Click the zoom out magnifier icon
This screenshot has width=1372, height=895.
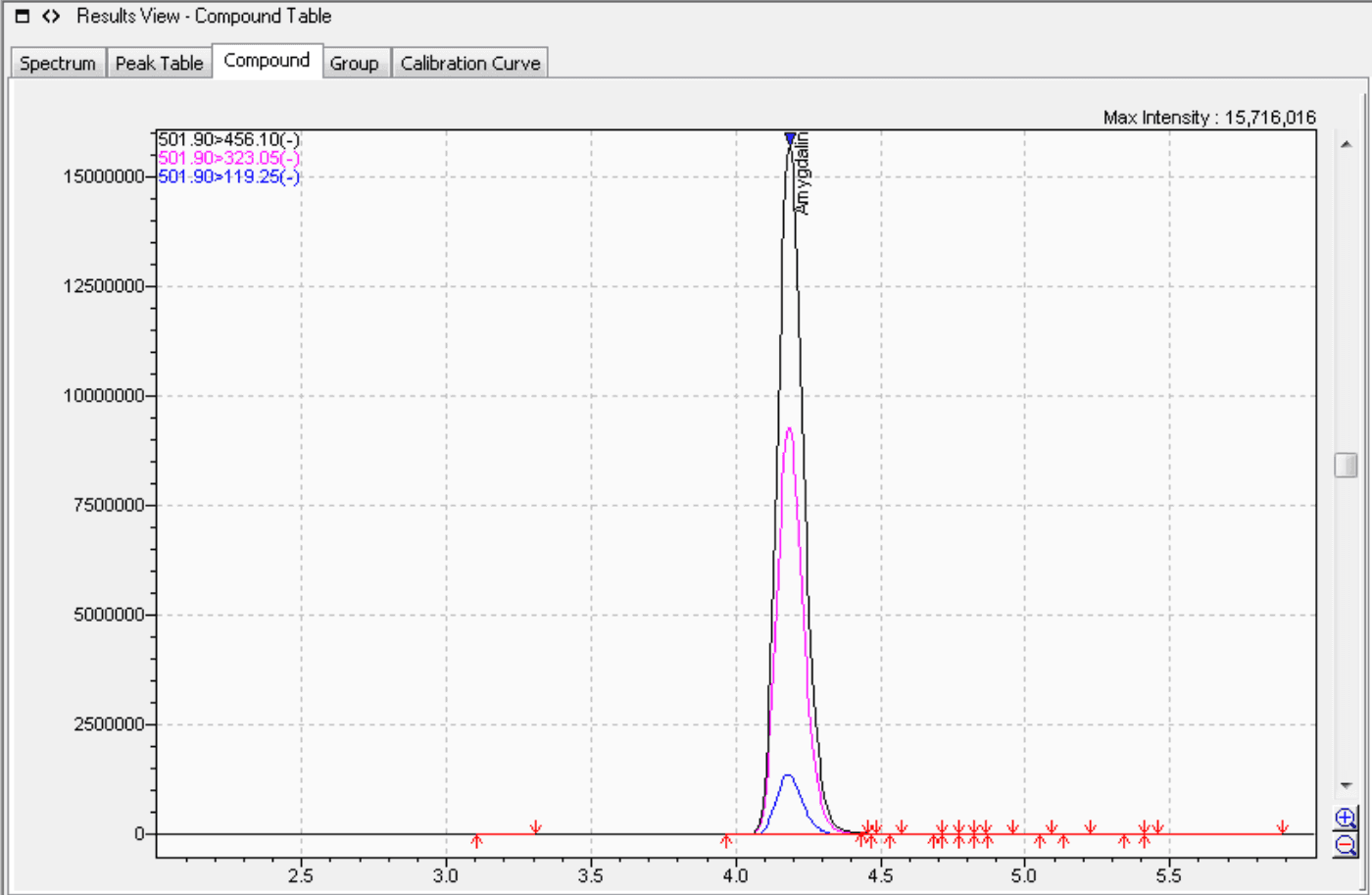click(1346, 844)
